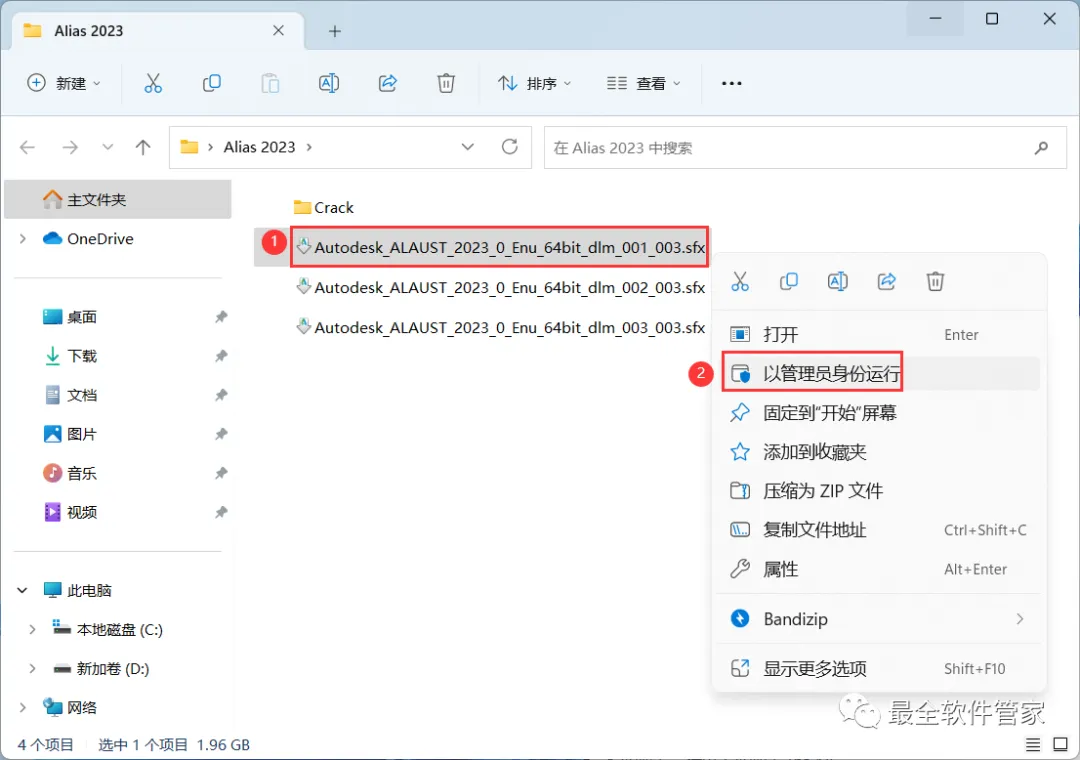The image size is (1080, 760).
Task: Open 文档 quick access folder
Action: click(81, 395)
